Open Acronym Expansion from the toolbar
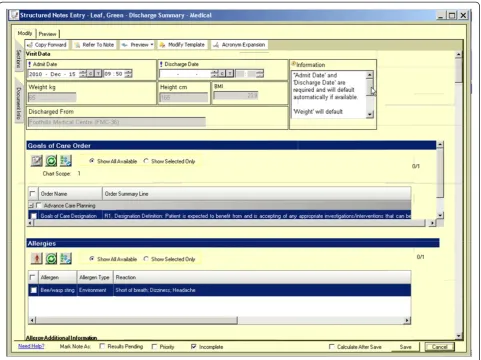The width and height of the screenshot is (481, 360). (x=239, y=45)
